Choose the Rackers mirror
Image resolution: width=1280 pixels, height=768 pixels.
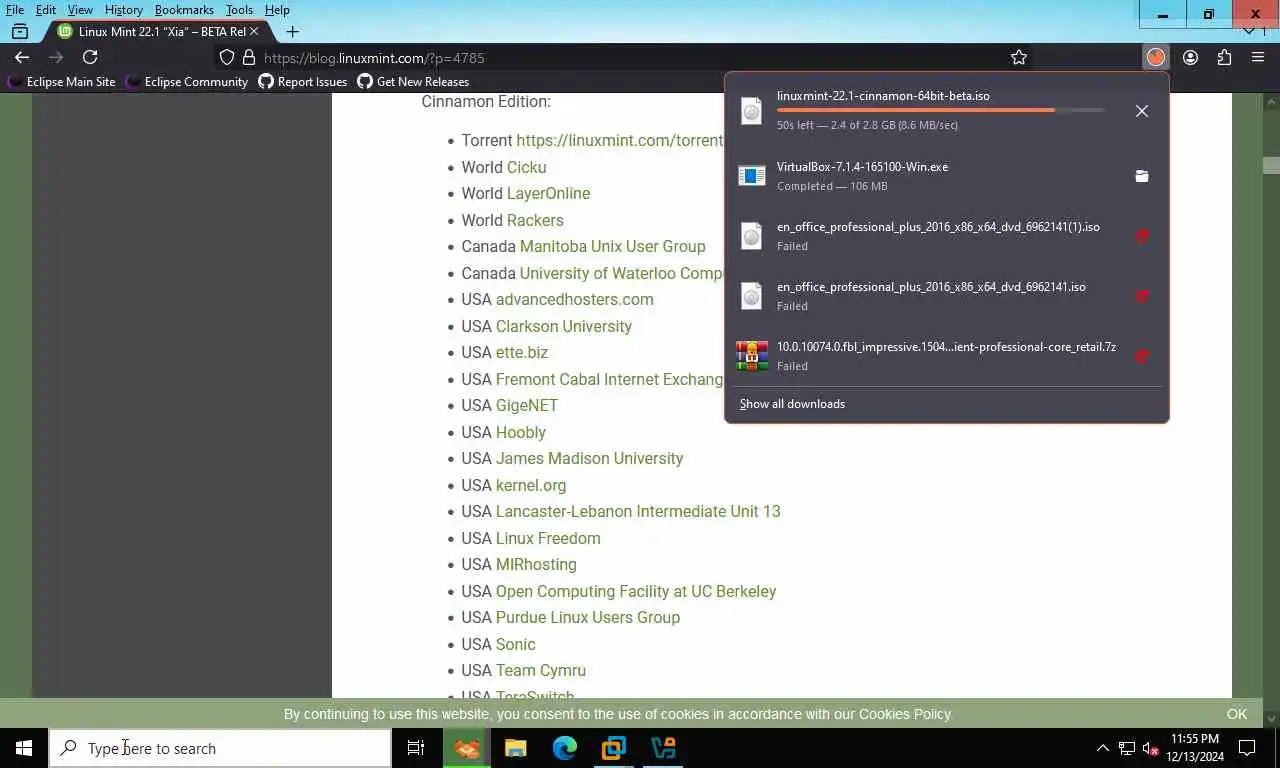[x=535, y=220]
